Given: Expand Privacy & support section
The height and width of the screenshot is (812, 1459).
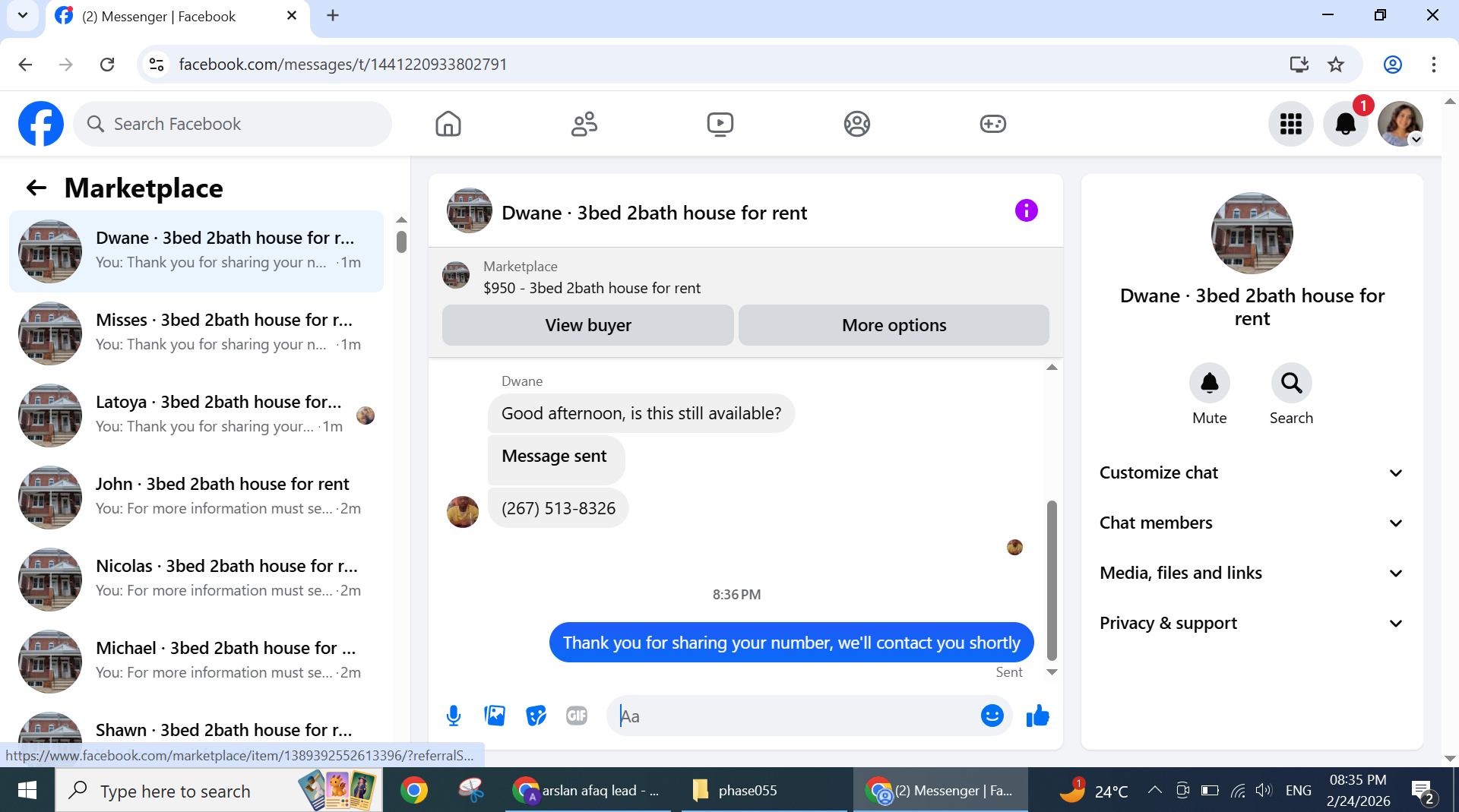Looking at the screenshot, I should [x=1252, y=623].
